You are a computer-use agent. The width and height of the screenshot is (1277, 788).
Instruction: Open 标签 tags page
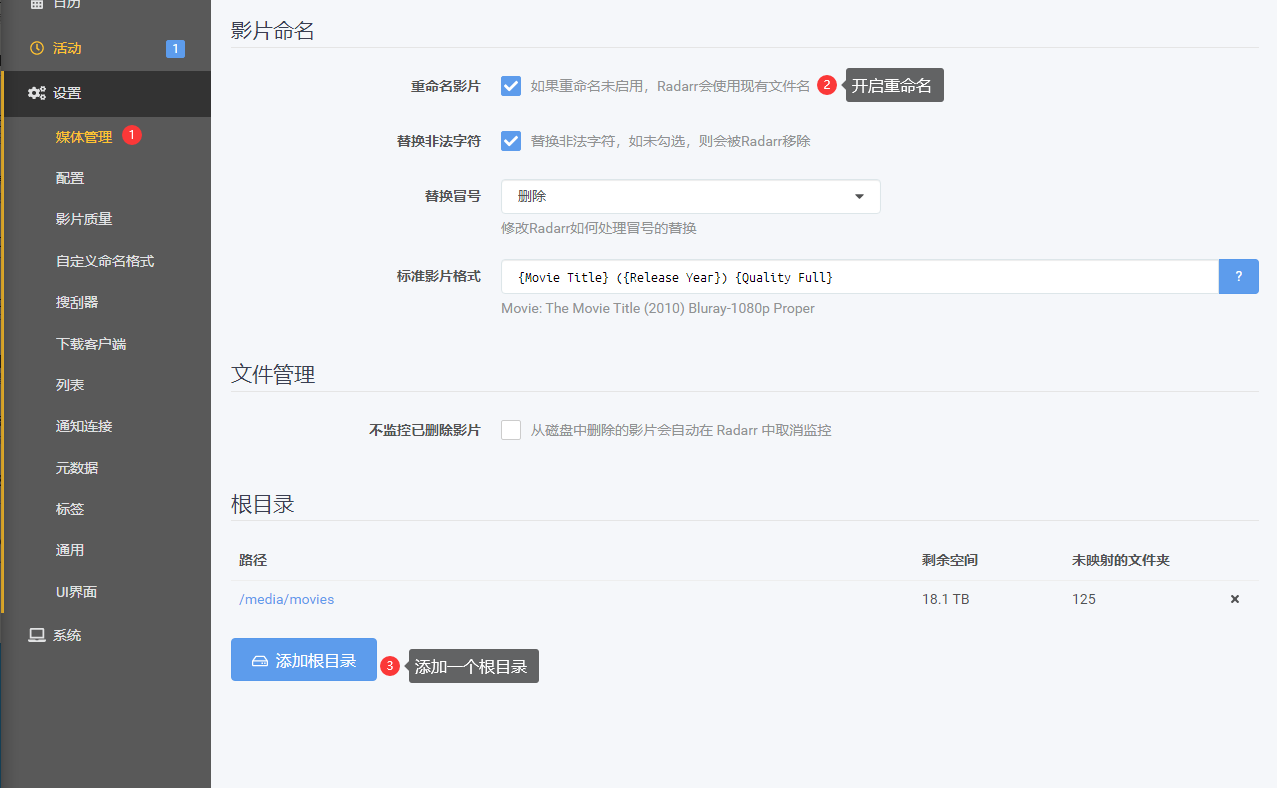(70, 509)
